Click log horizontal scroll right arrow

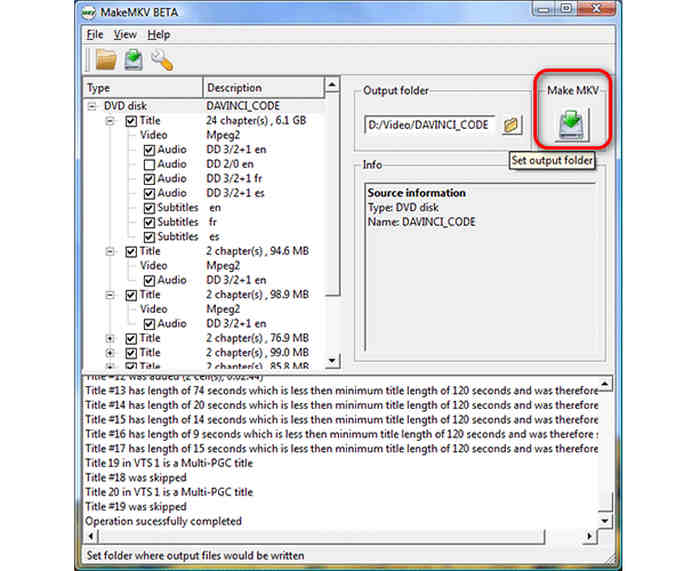(590, 536)
